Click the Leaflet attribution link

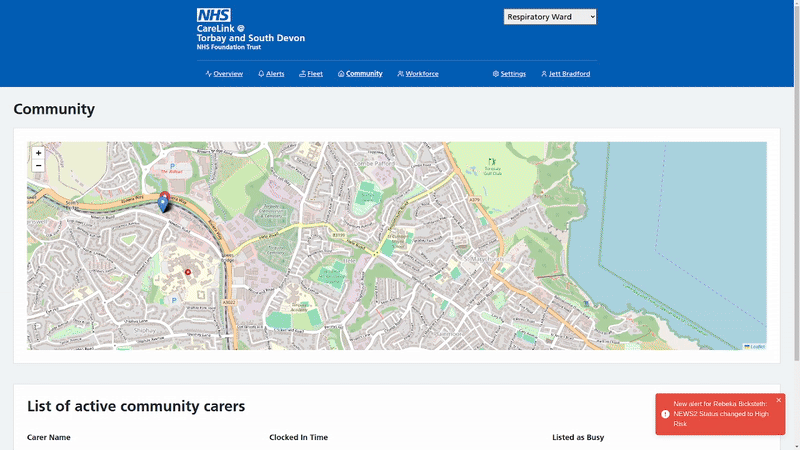[757, 346]
